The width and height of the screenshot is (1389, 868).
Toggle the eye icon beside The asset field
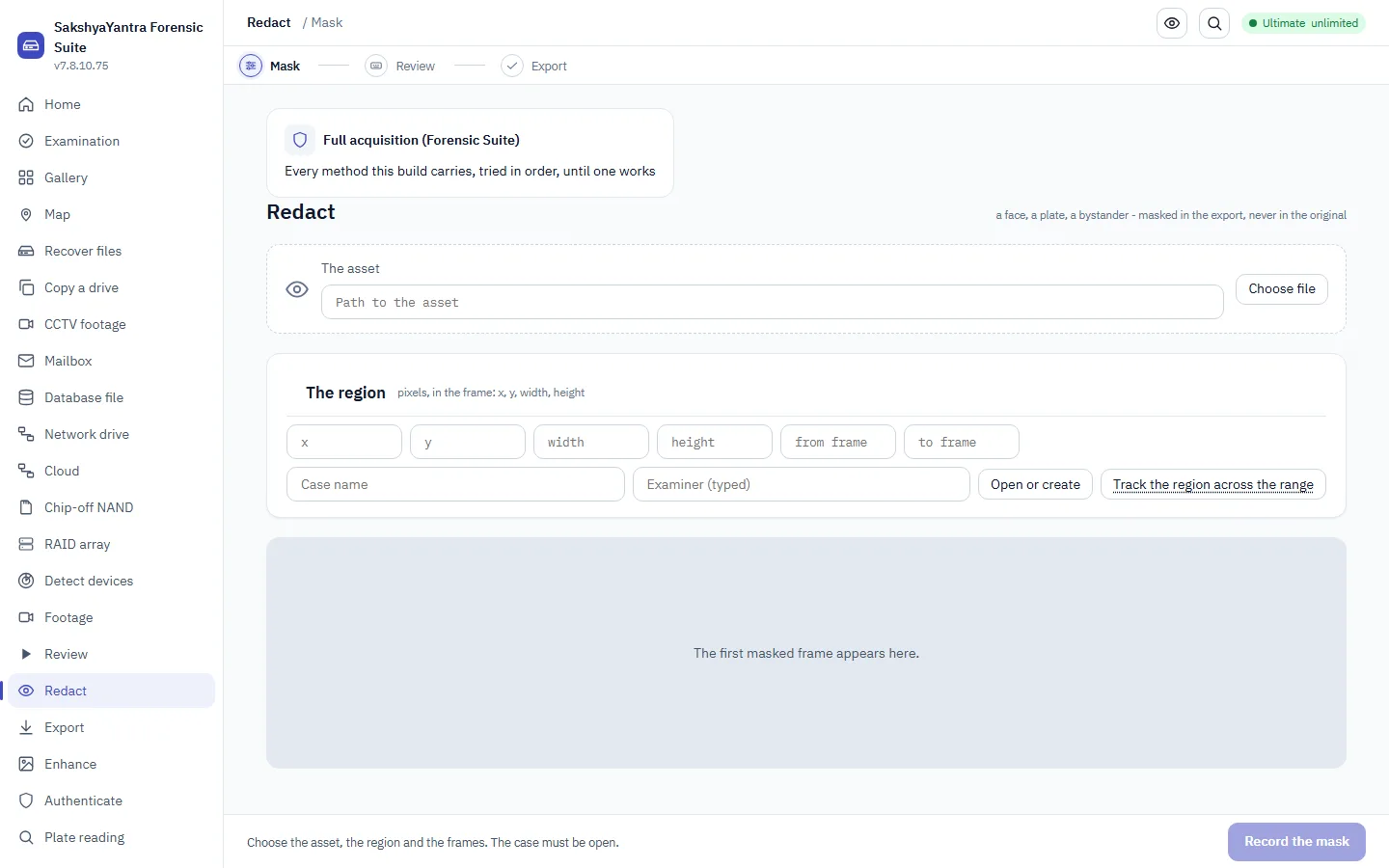(x=297, y=289)
